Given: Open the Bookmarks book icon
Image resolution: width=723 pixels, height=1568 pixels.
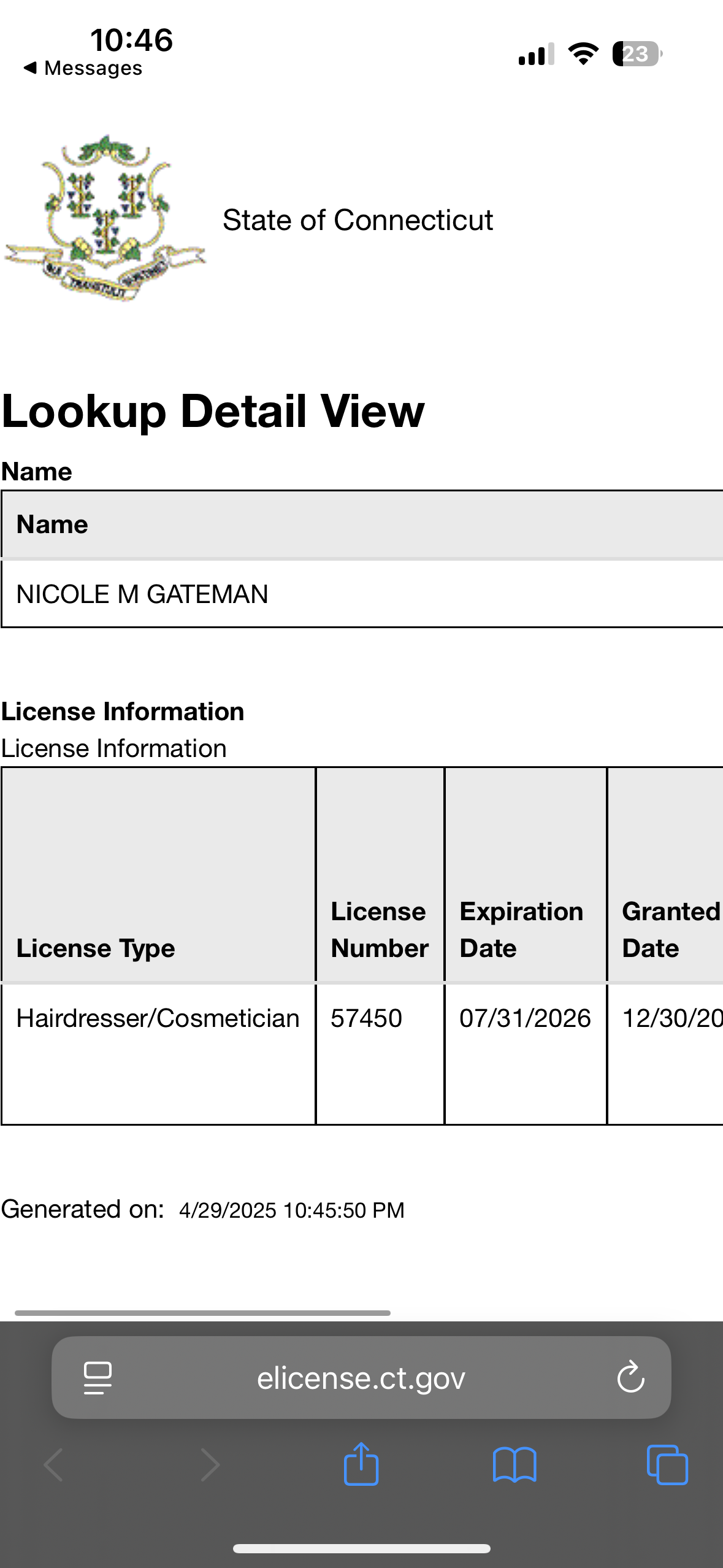Looking at the screenshot, I should 515,1464.
